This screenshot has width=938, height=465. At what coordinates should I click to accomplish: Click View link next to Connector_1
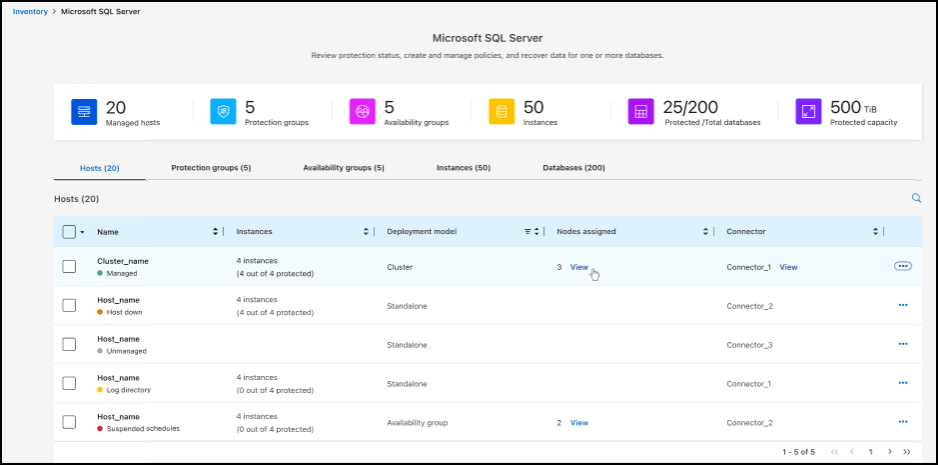(x=788, y=267)
